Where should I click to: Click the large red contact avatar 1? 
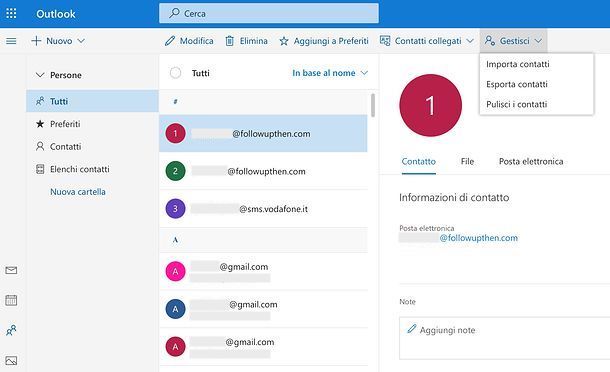click(x=431, y=105)
